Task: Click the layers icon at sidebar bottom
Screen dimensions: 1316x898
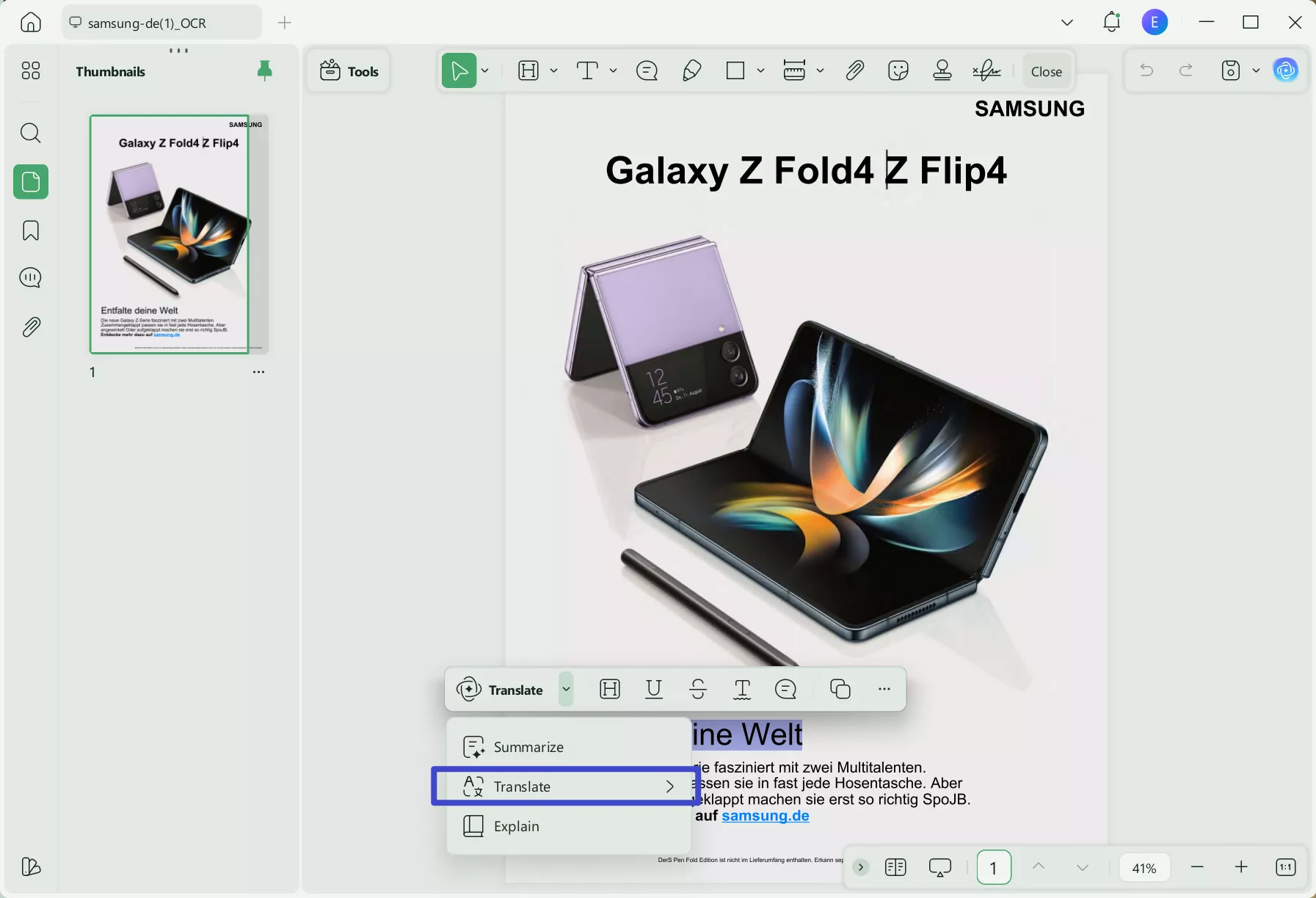Action: coord(31,866)
